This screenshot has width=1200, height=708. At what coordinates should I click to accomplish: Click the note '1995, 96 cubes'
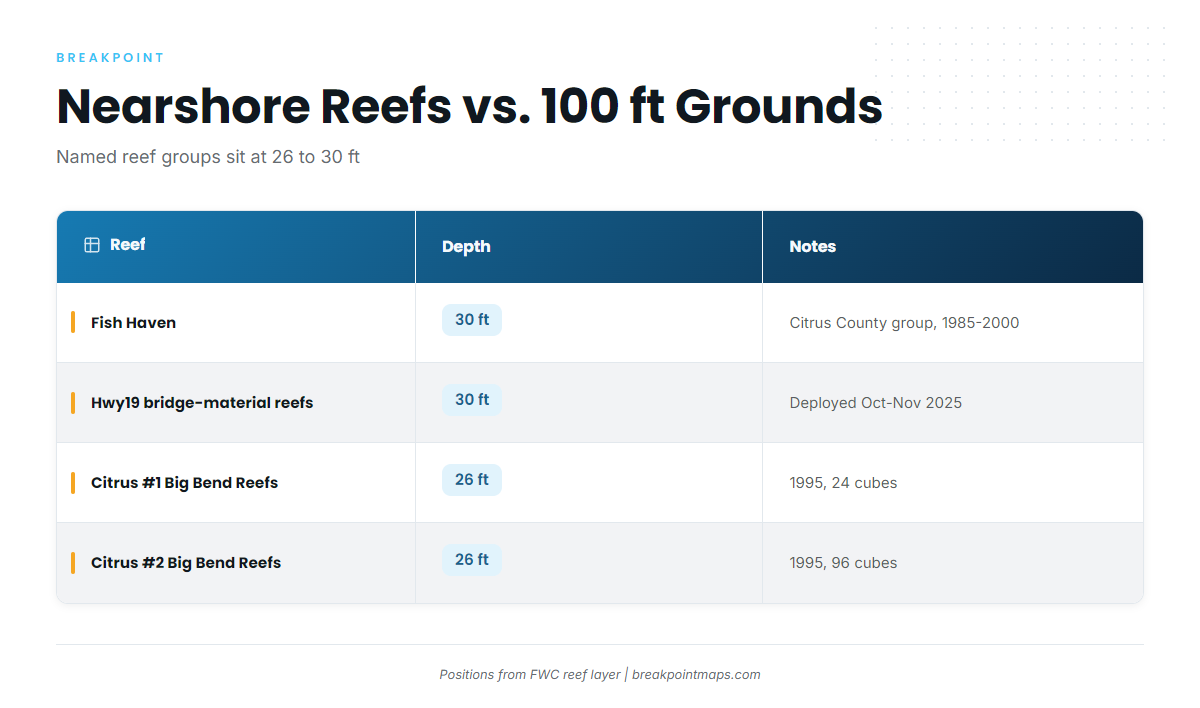843,563
